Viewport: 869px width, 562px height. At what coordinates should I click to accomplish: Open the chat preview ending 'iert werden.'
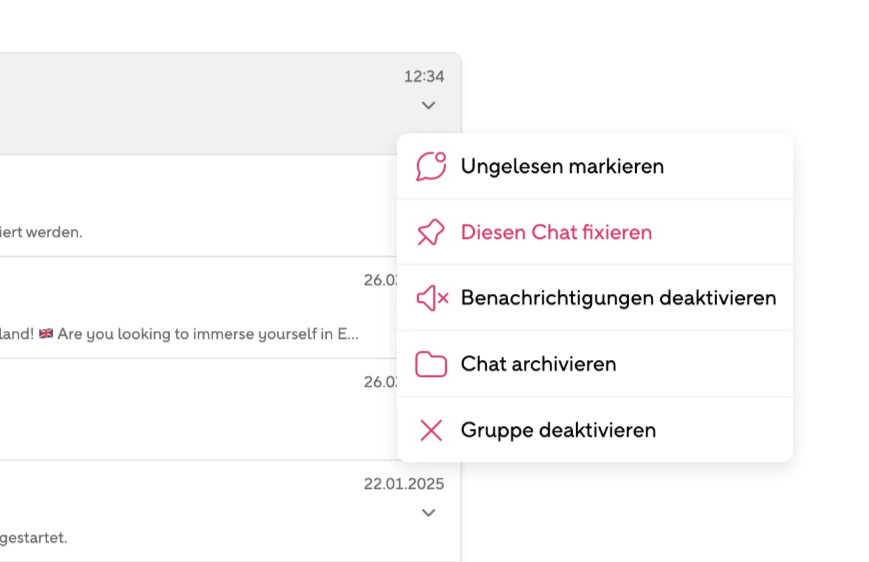pyautogui.click(x=198, y=206)
